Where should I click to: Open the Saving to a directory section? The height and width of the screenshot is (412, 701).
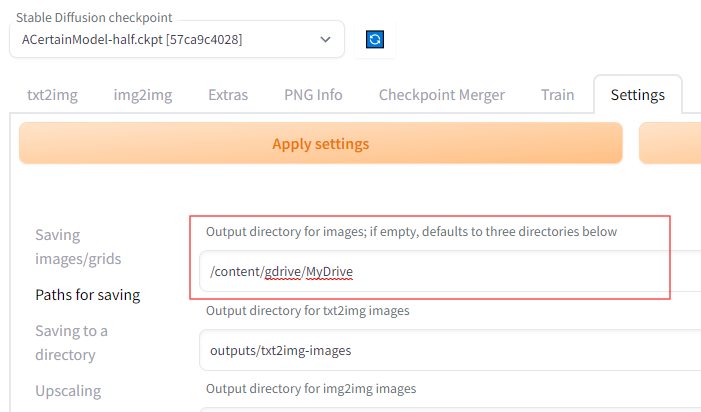[x=72, y=343]
